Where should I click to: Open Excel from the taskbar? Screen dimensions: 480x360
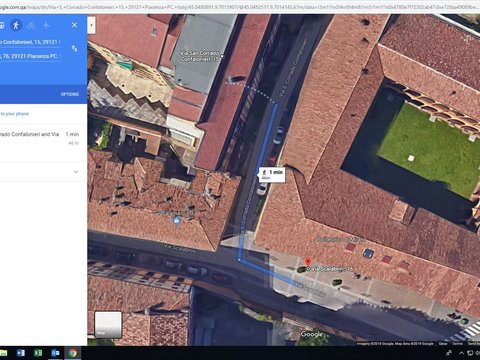click(x=38, y=353)
